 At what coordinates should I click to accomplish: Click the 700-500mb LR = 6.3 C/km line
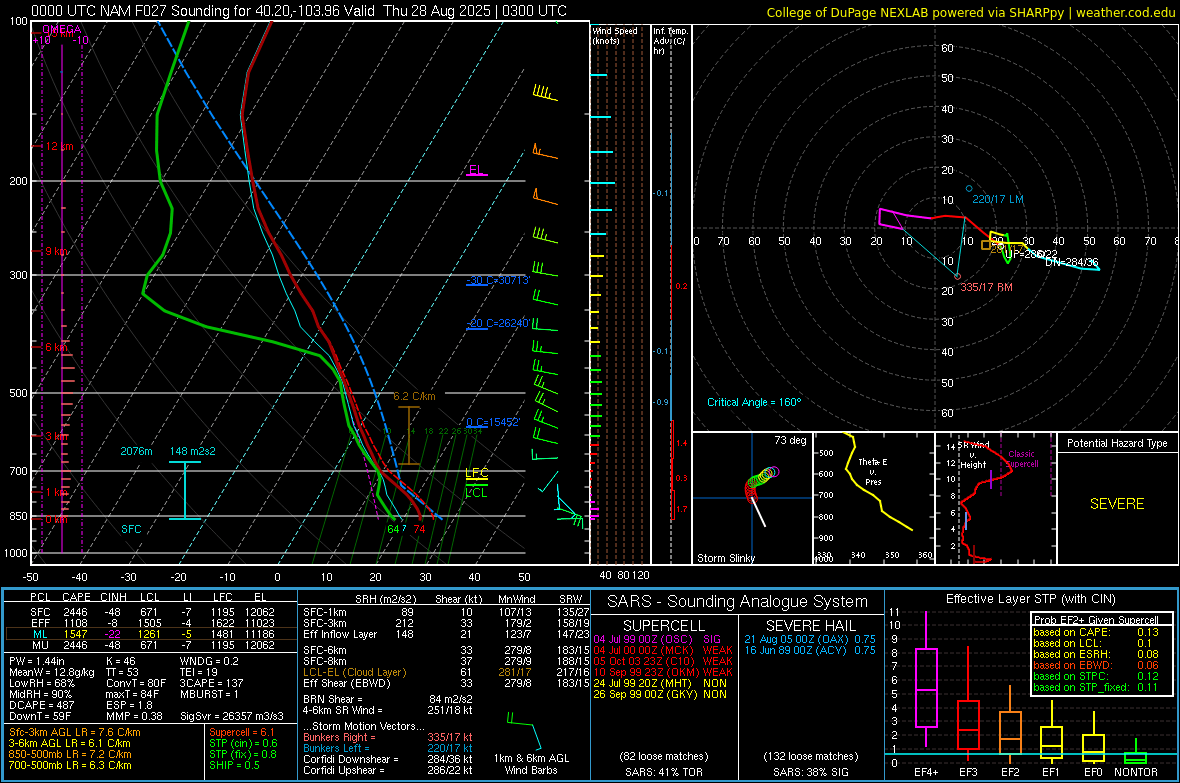point(70,765)
